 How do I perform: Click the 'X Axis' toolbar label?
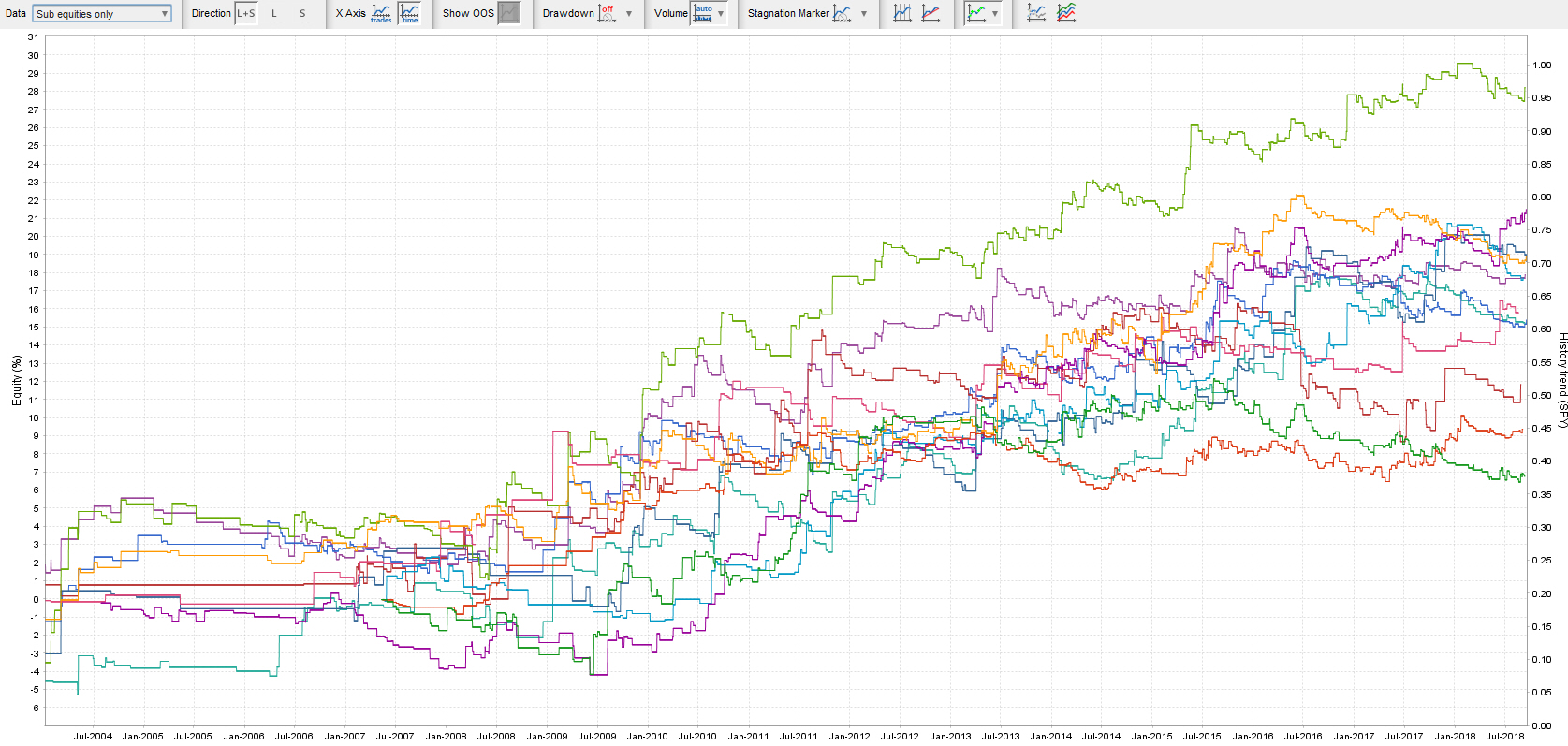pos(351,13)
